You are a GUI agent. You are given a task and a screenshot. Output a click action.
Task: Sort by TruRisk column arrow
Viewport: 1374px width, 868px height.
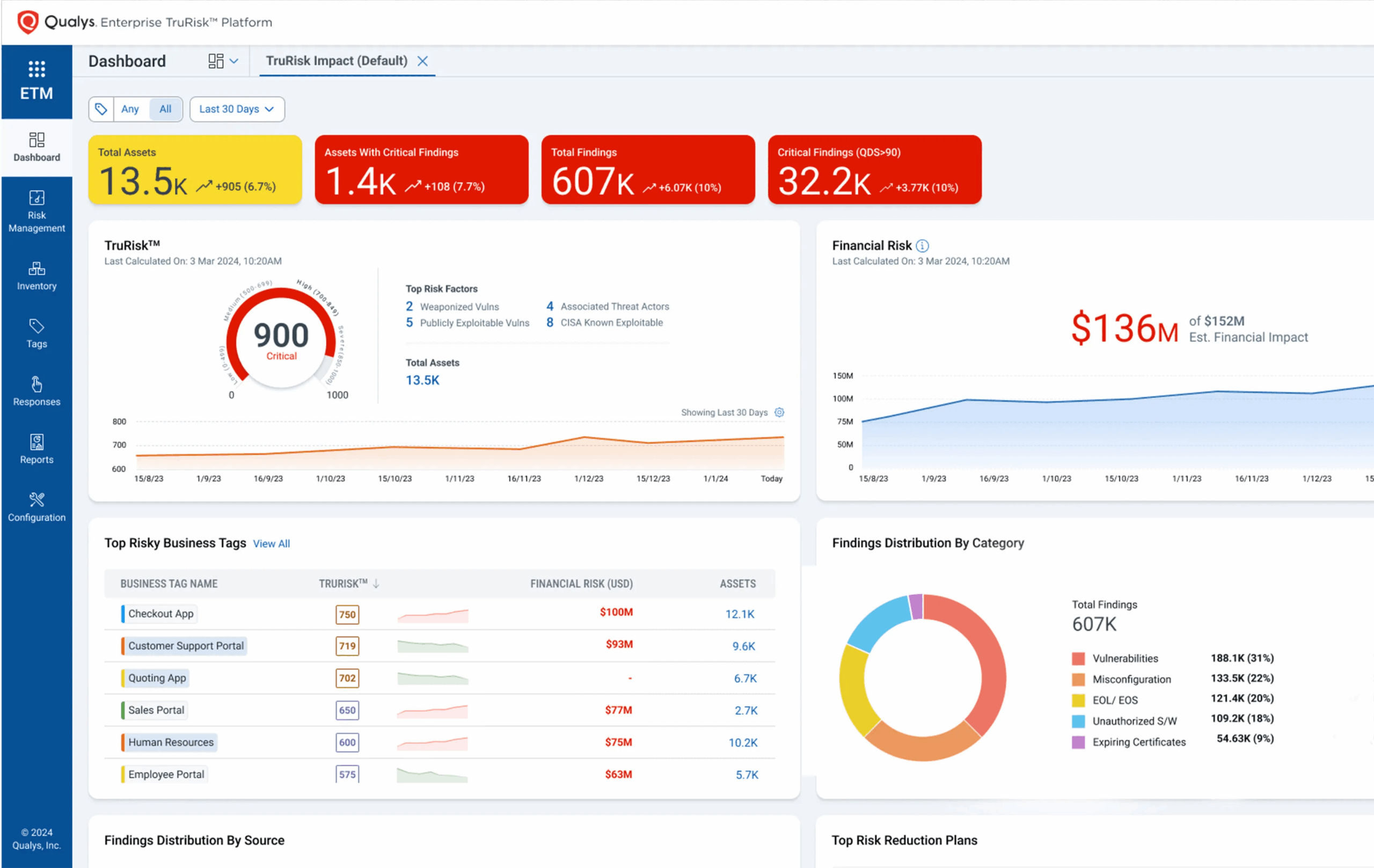[x=376, y=583]
